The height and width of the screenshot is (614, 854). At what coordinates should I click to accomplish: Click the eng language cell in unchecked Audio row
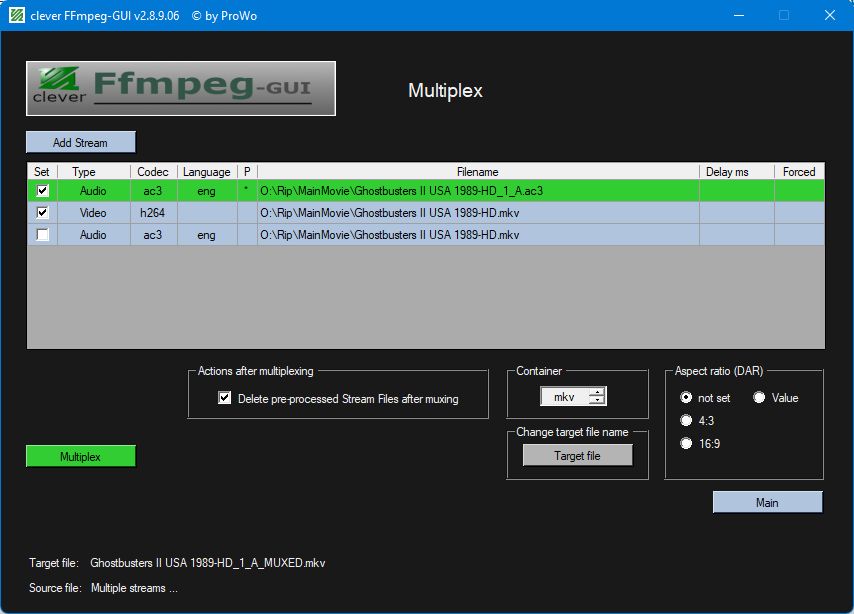point(207,235)
